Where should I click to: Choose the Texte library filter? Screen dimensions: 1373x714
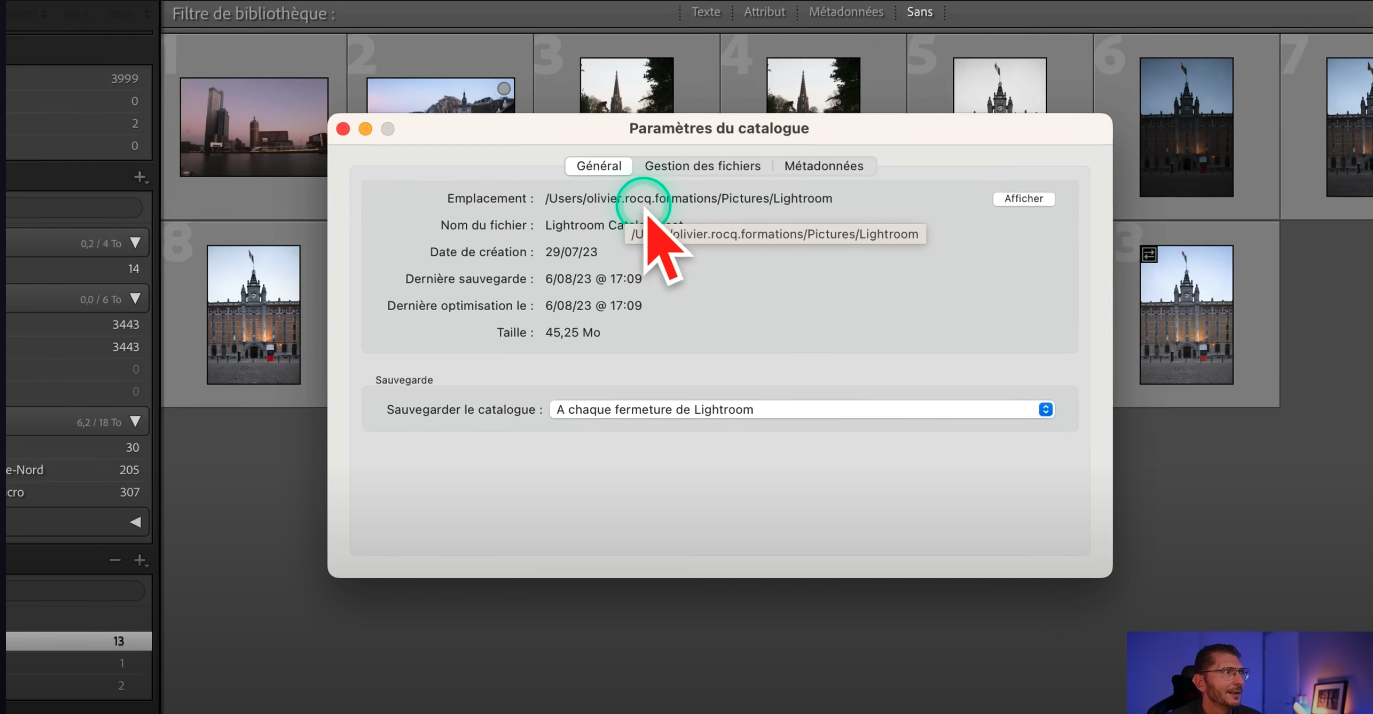pyautogui.click(x=706, y=12)
